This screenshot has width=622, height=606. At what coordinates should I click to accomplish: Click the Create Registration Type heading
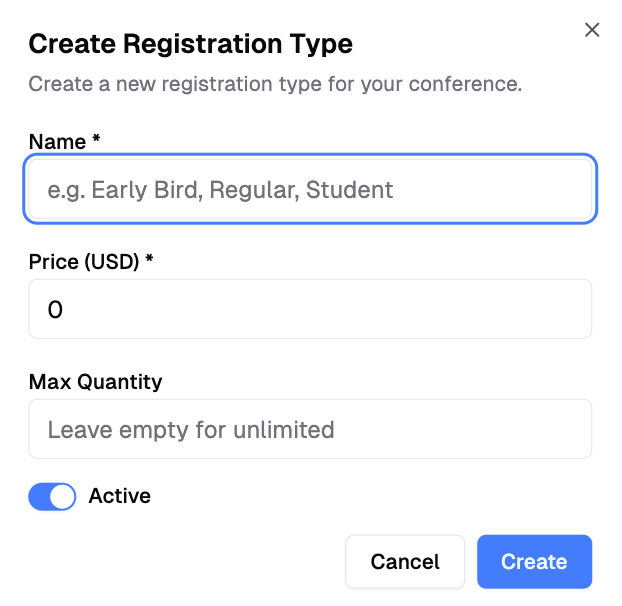[190, 44]
